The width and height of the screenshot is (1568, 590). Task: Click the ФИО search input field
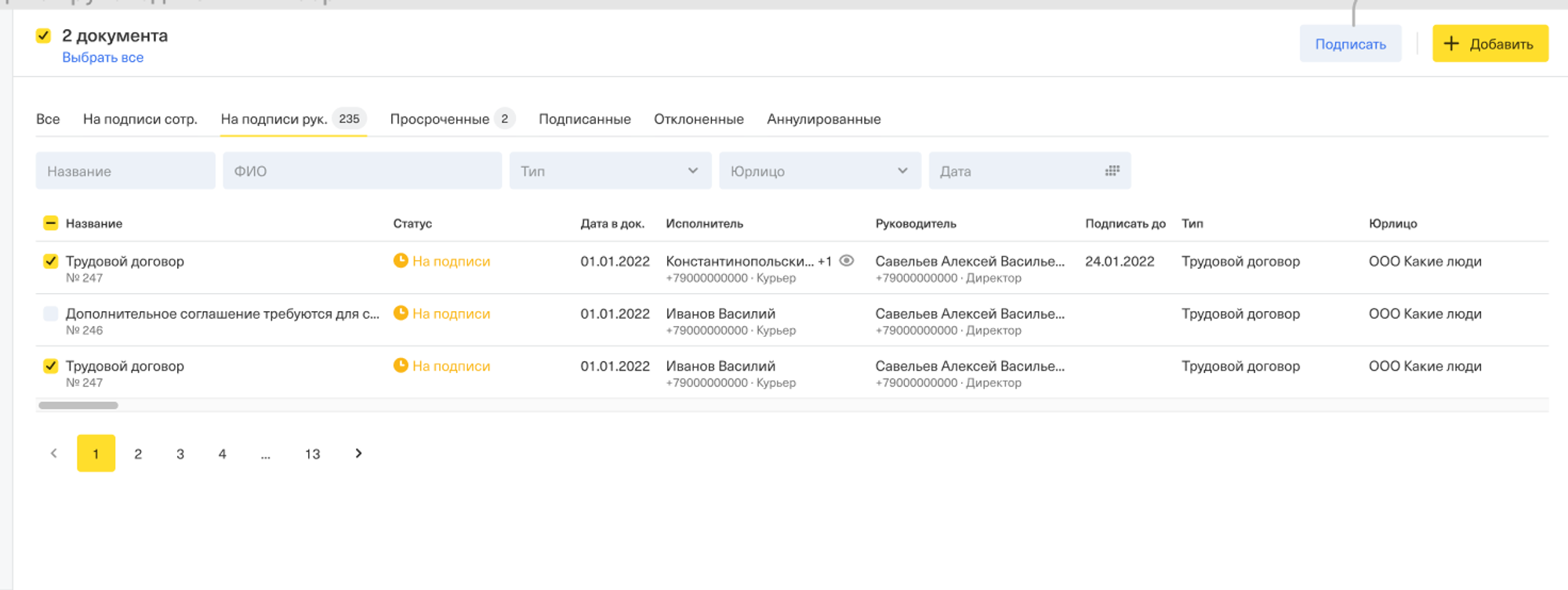coord(361,171)
